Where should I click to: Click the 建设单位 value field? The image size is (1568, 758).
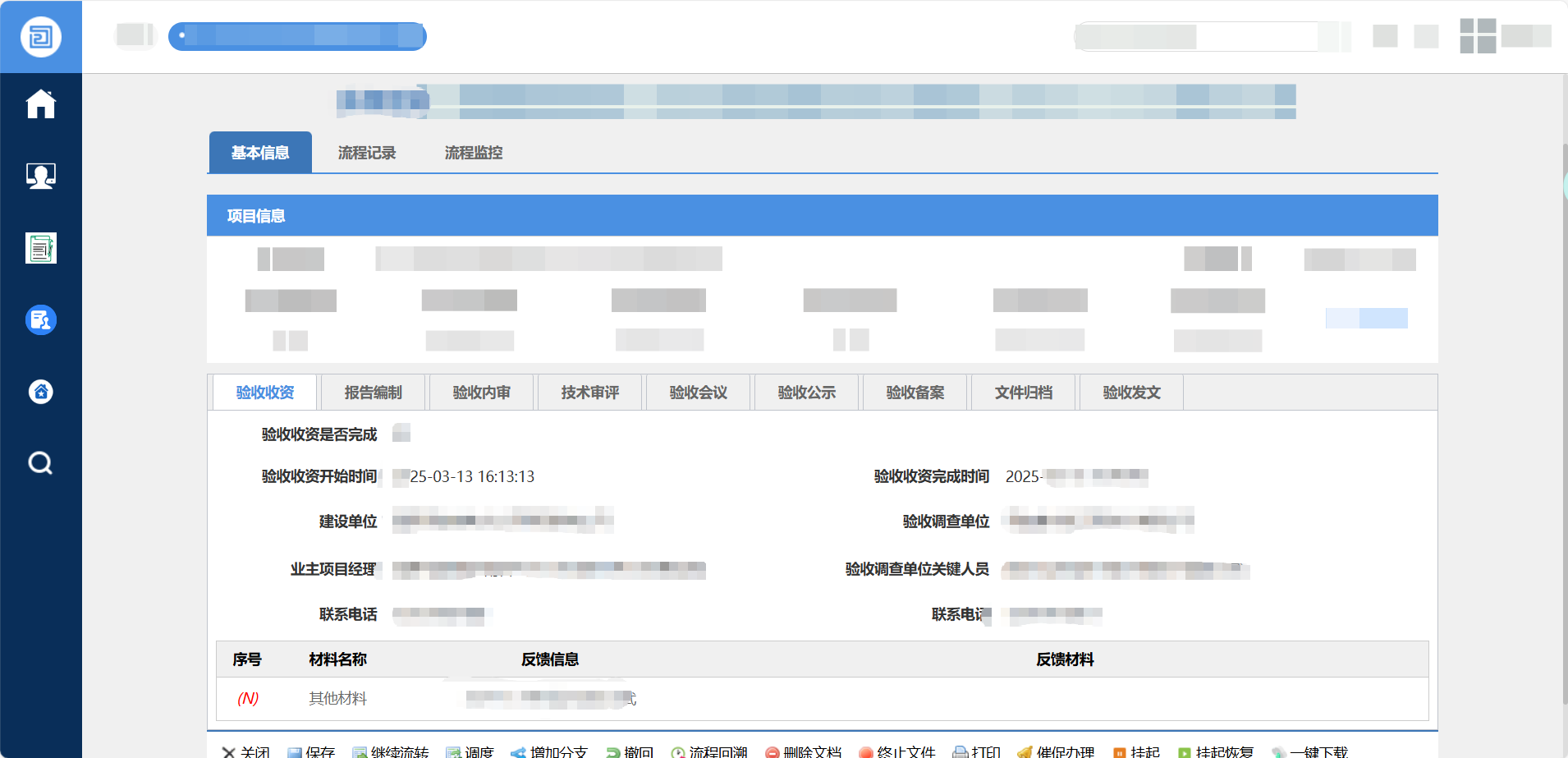[503, 521]
